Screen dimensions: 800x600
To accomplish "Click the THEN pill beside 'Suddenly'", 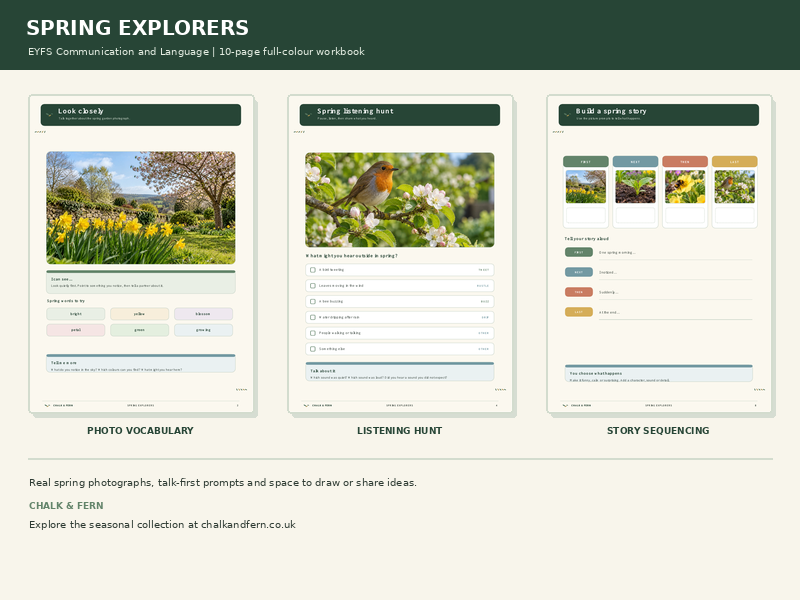I will click(579, 292).
